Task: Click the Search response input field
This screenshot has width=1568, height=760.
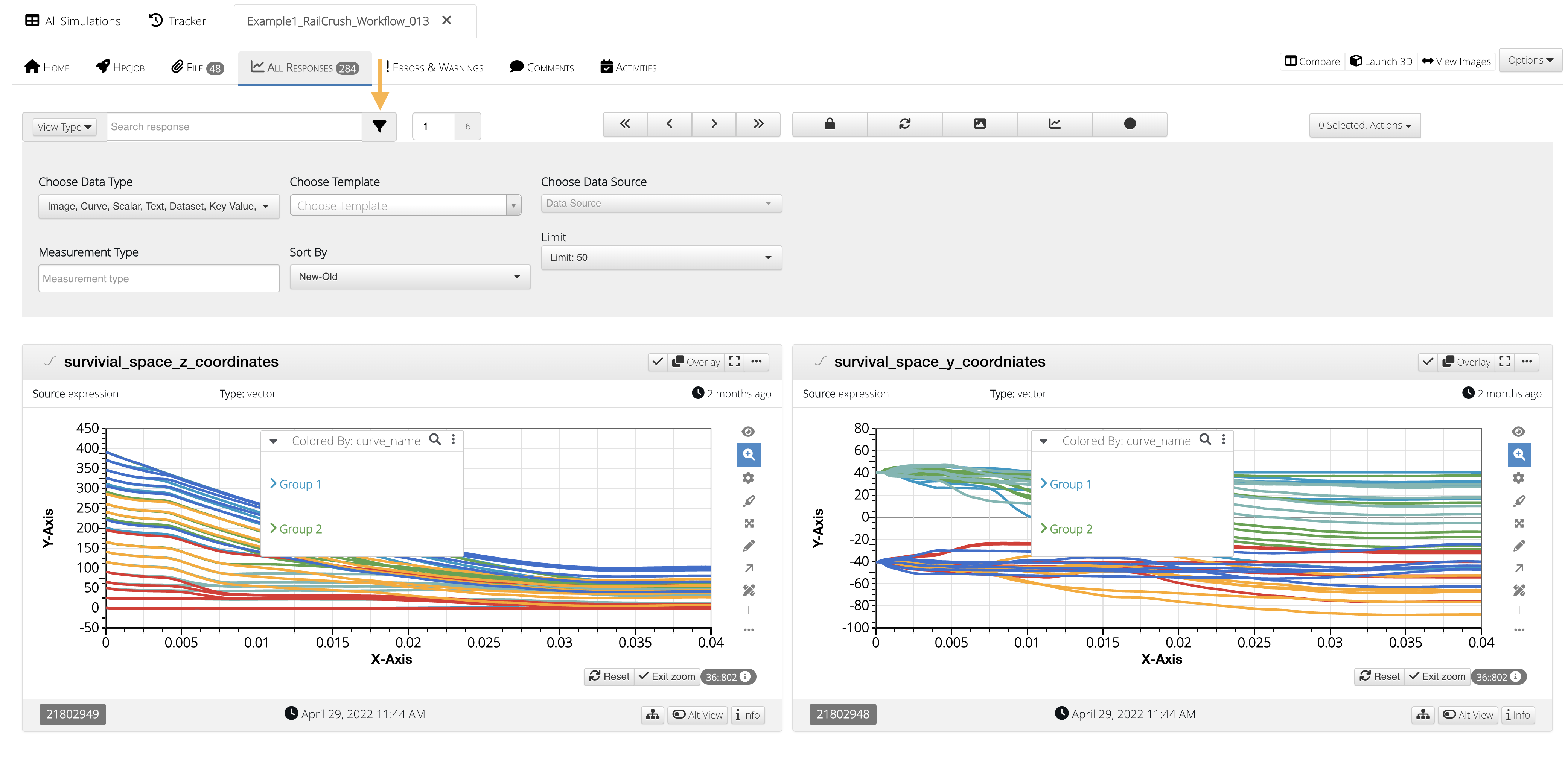Action: (x=234, y=126)
